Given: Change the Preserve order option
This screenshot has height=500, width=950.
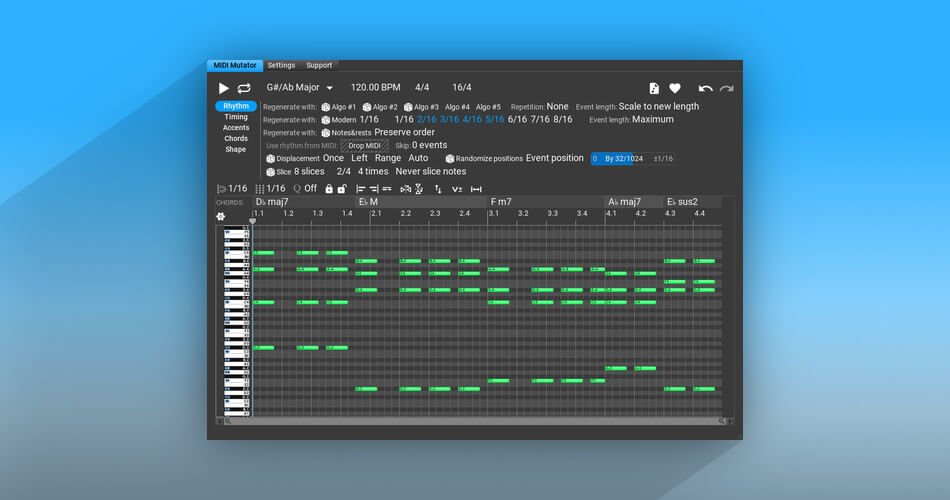Looking at the screenshot, I should [404, 132].
